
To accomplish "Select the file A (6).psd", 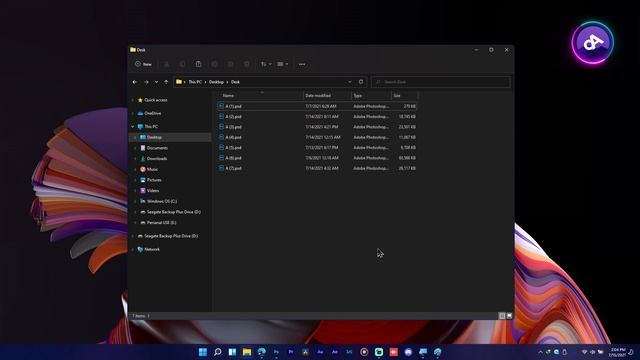I will 317,158.
